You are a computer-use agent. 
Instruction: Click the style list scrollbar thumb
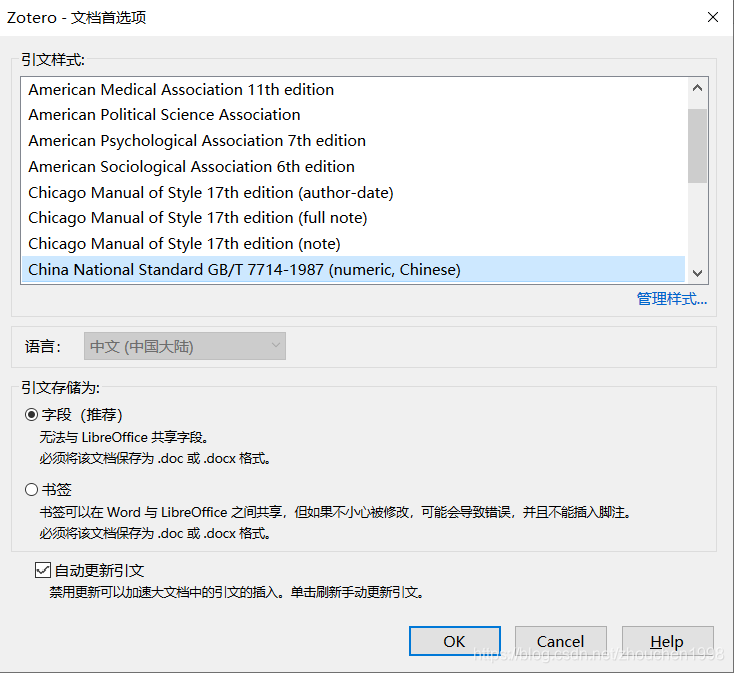[x=697, y=146]
